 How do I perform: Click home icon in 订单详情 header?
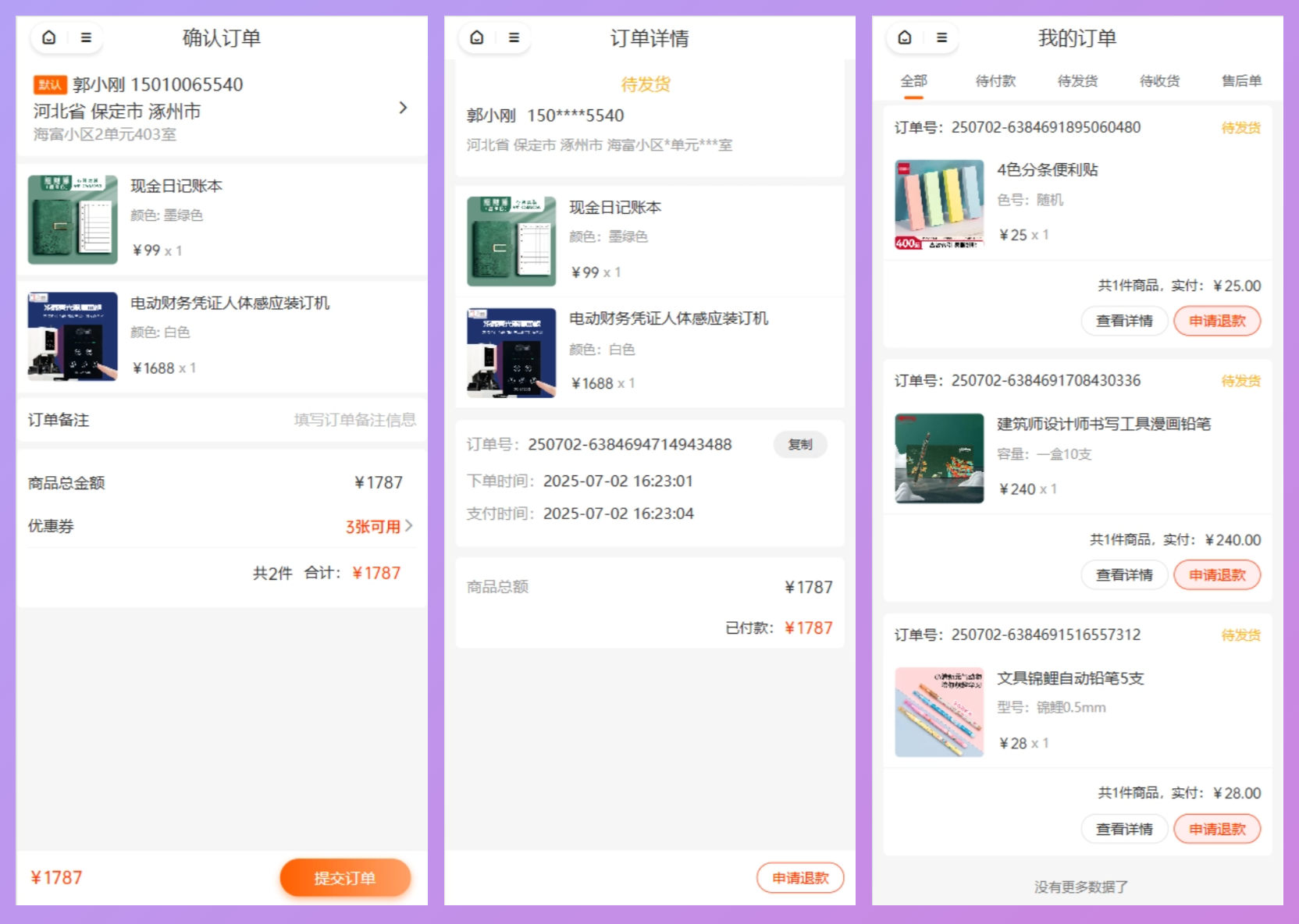pyautogui.click(x=477, y=37)
